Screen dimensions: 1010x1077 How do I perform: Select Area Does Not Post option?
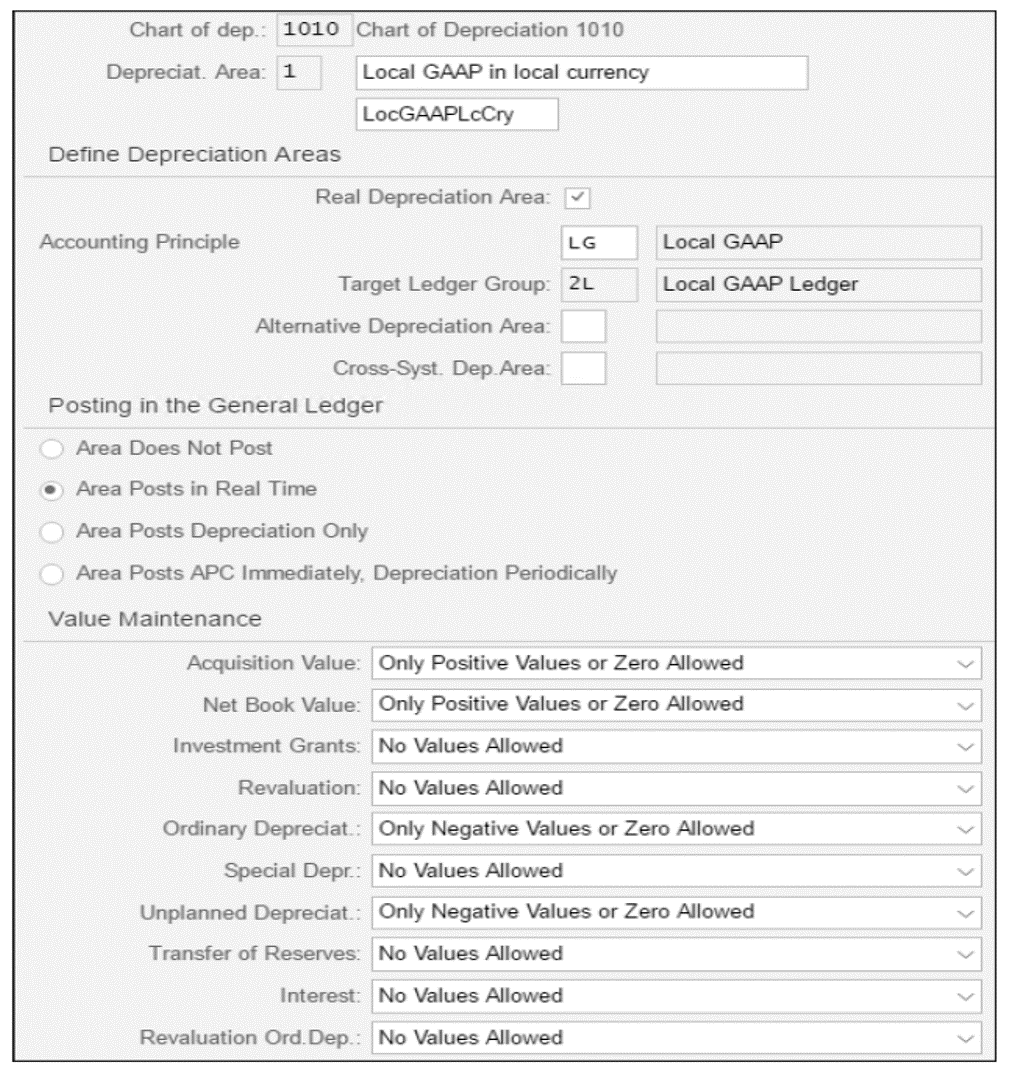coord(52,449)
